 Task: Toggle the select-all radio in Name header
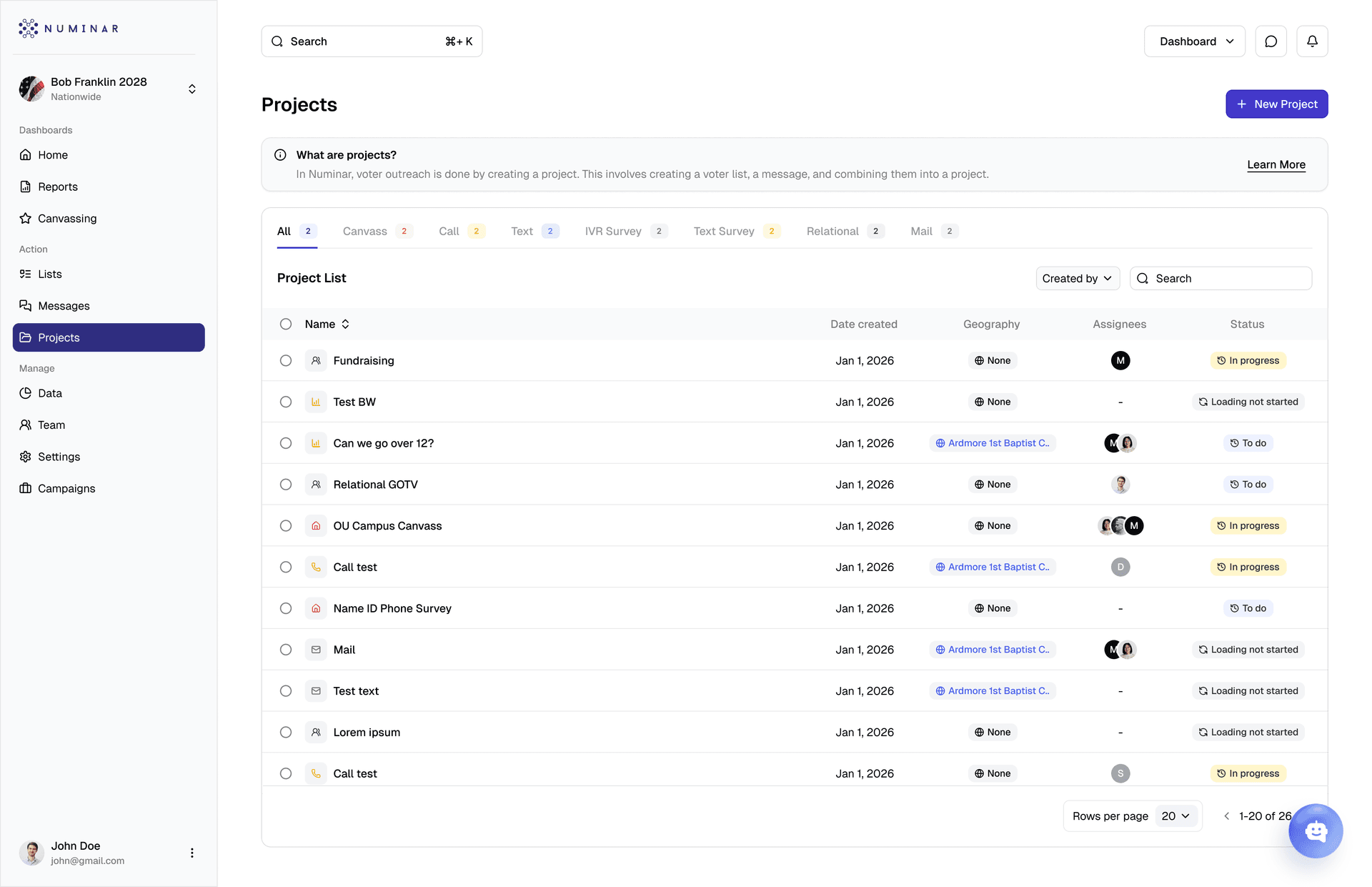point(286,324)
